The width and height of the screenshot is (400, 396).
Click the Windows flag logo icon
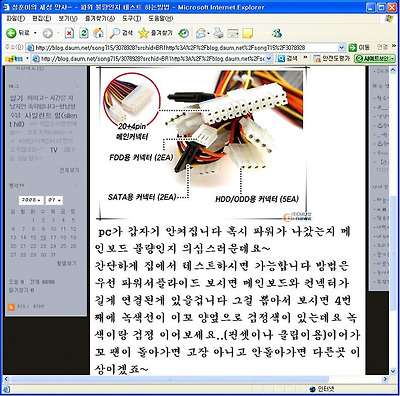point(389,19)
